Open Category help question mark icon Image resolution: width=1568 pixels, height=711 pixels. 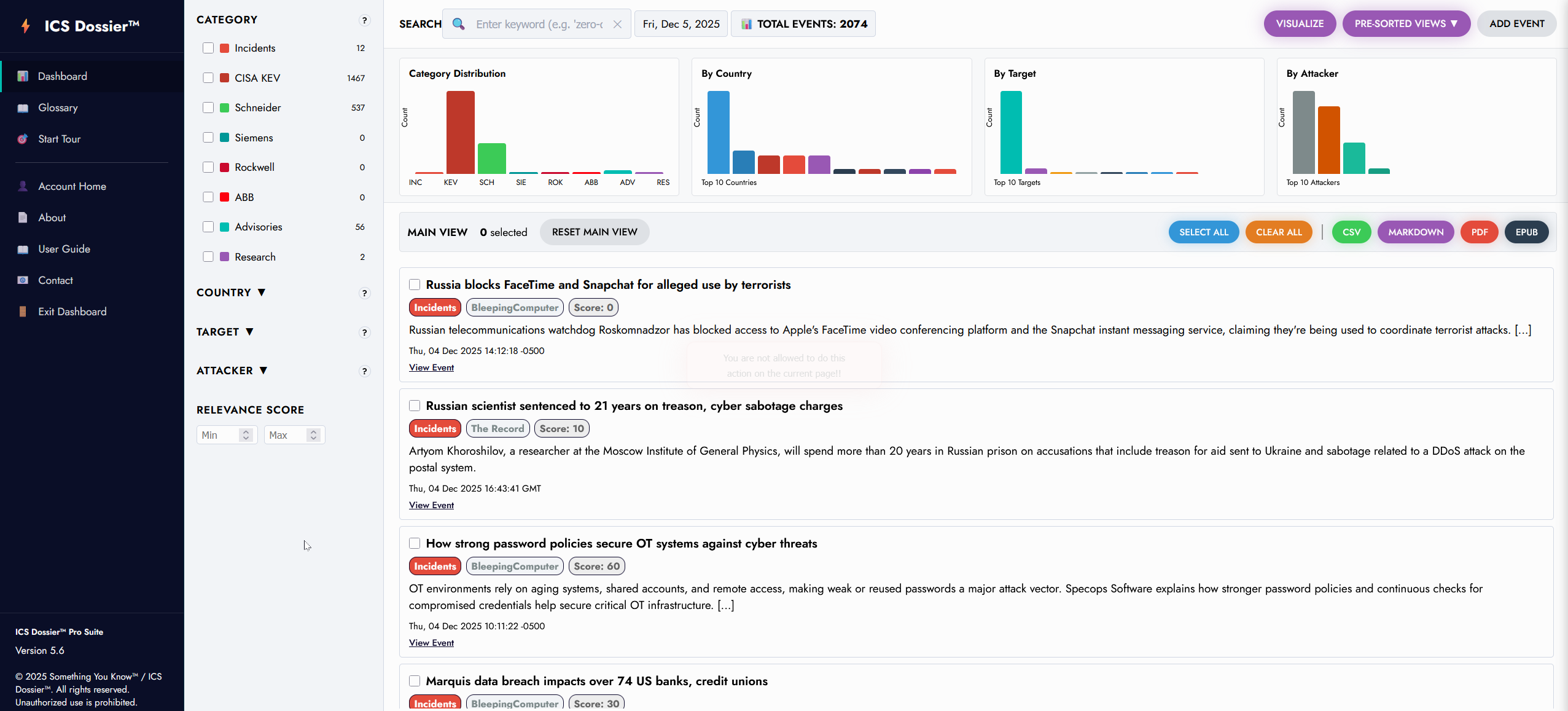tap(364, 20)
